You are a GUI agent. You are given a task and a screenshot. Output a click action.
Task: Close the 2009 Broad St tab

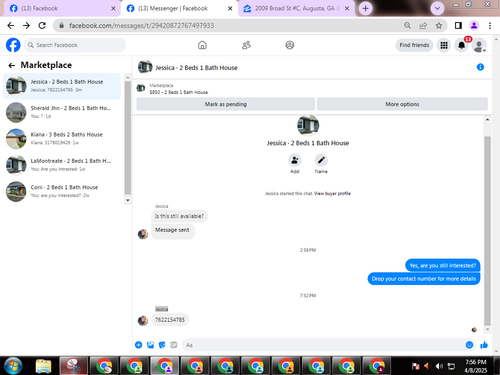tap(347, 8)
